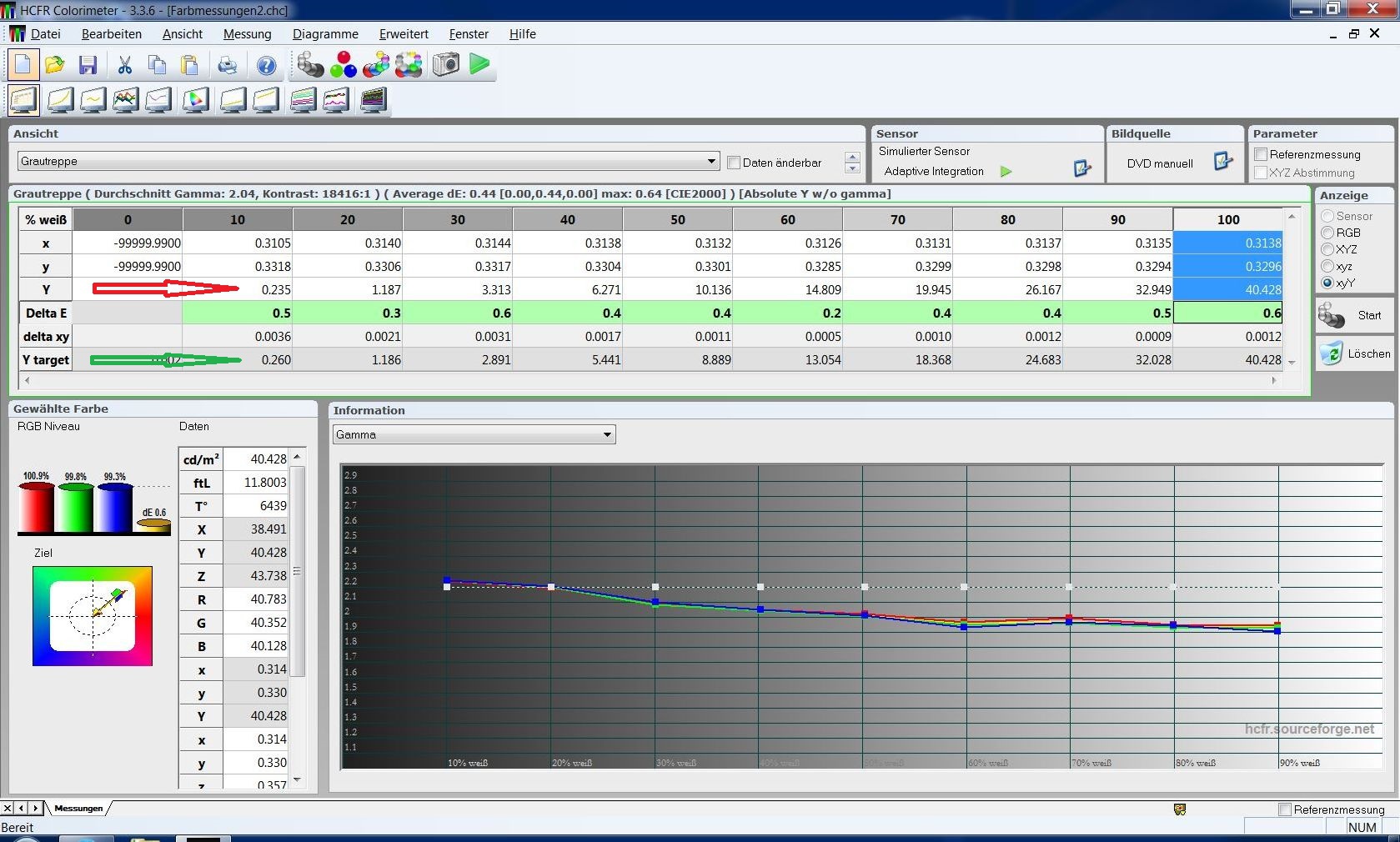Check the Referenzmessung box under Parameter
This screenshot has height=842, width=1400.
click(1261, 154)
